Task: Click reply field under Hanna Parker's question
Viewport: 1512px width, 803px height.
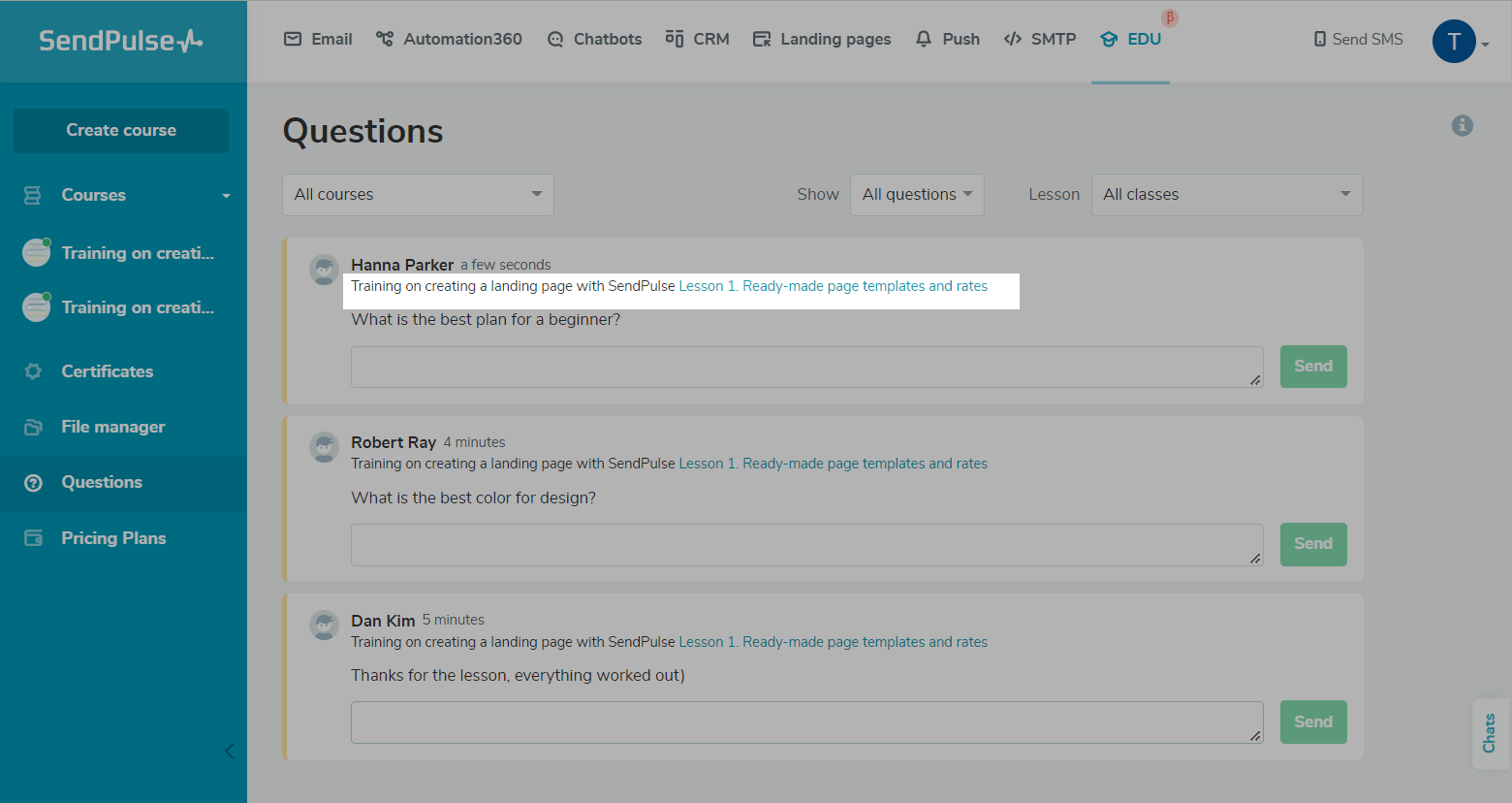Action: click(x=806, y=367)
